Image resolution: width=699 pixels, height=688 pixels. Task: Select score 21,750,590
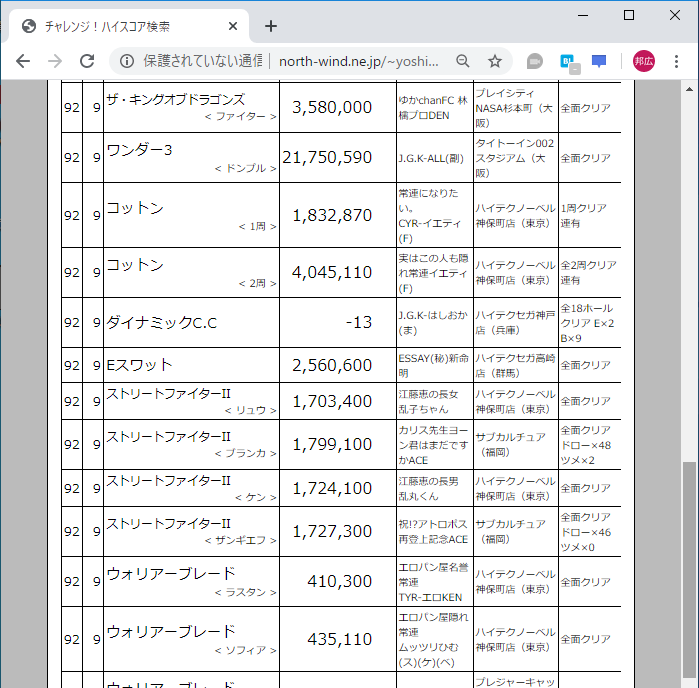(327, 157)
